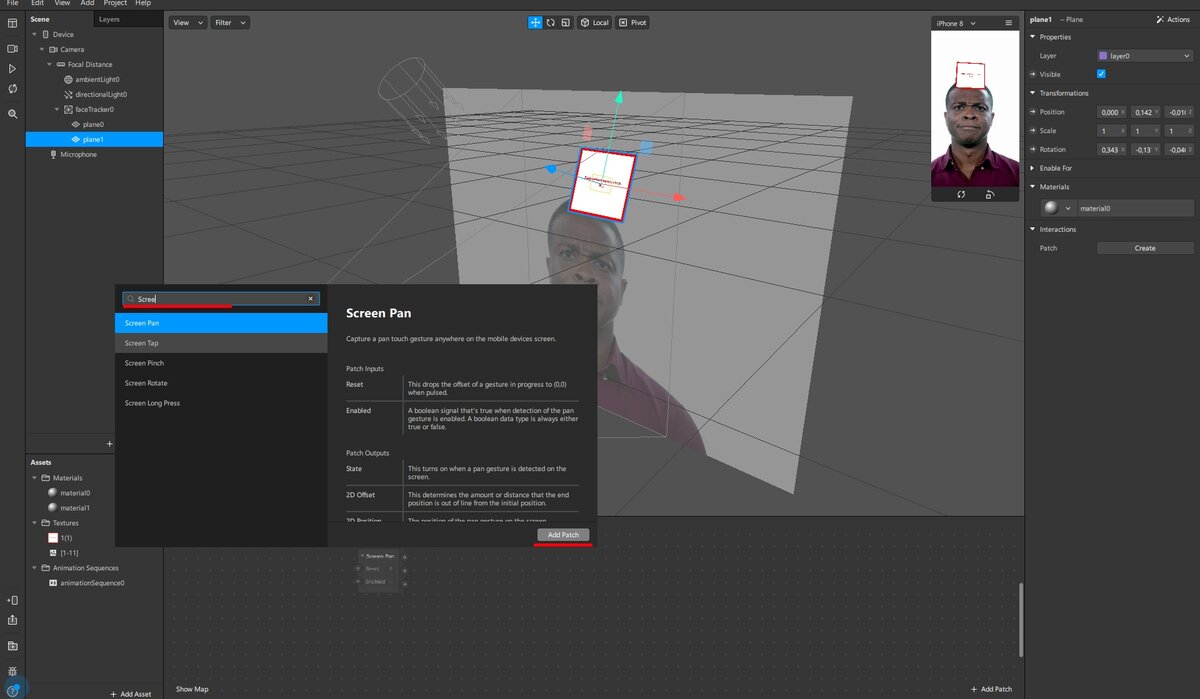Open the bug report icon

(x=12, y=671)
